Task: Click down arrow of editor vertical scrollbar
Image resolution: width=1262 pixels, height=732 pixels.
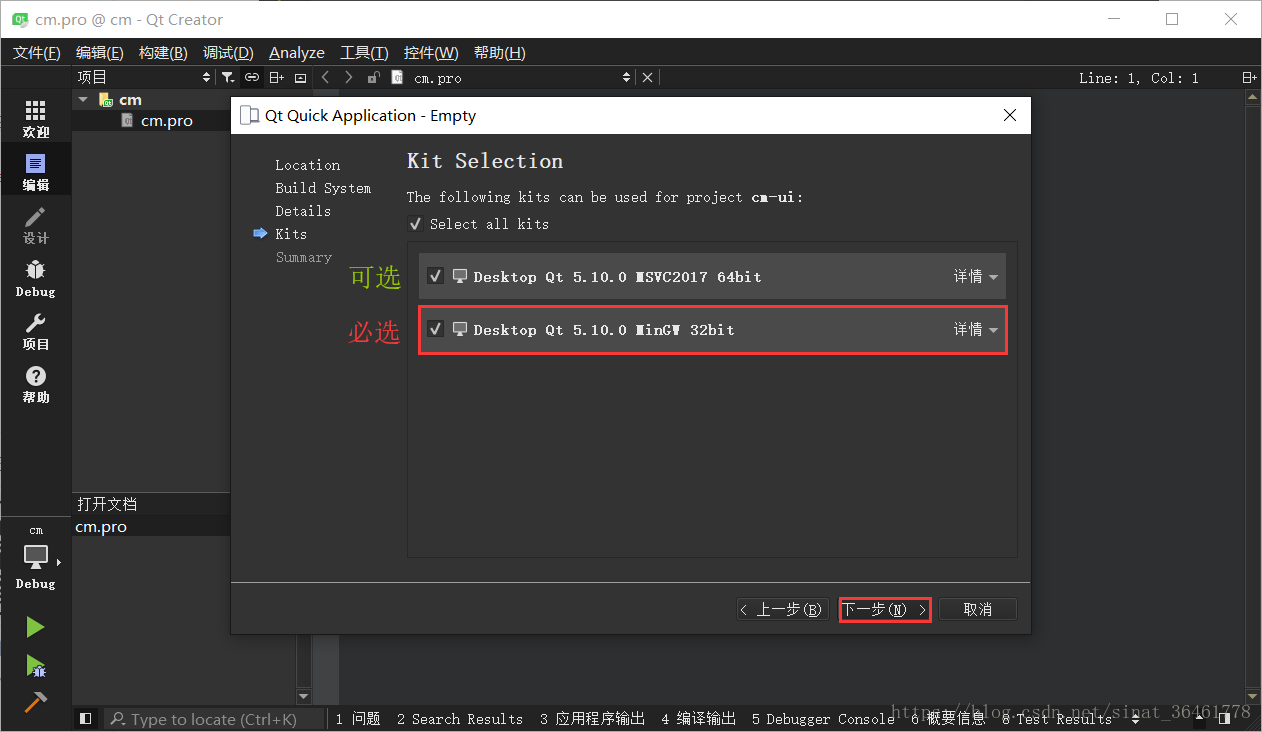Action: coord(1252,696)
